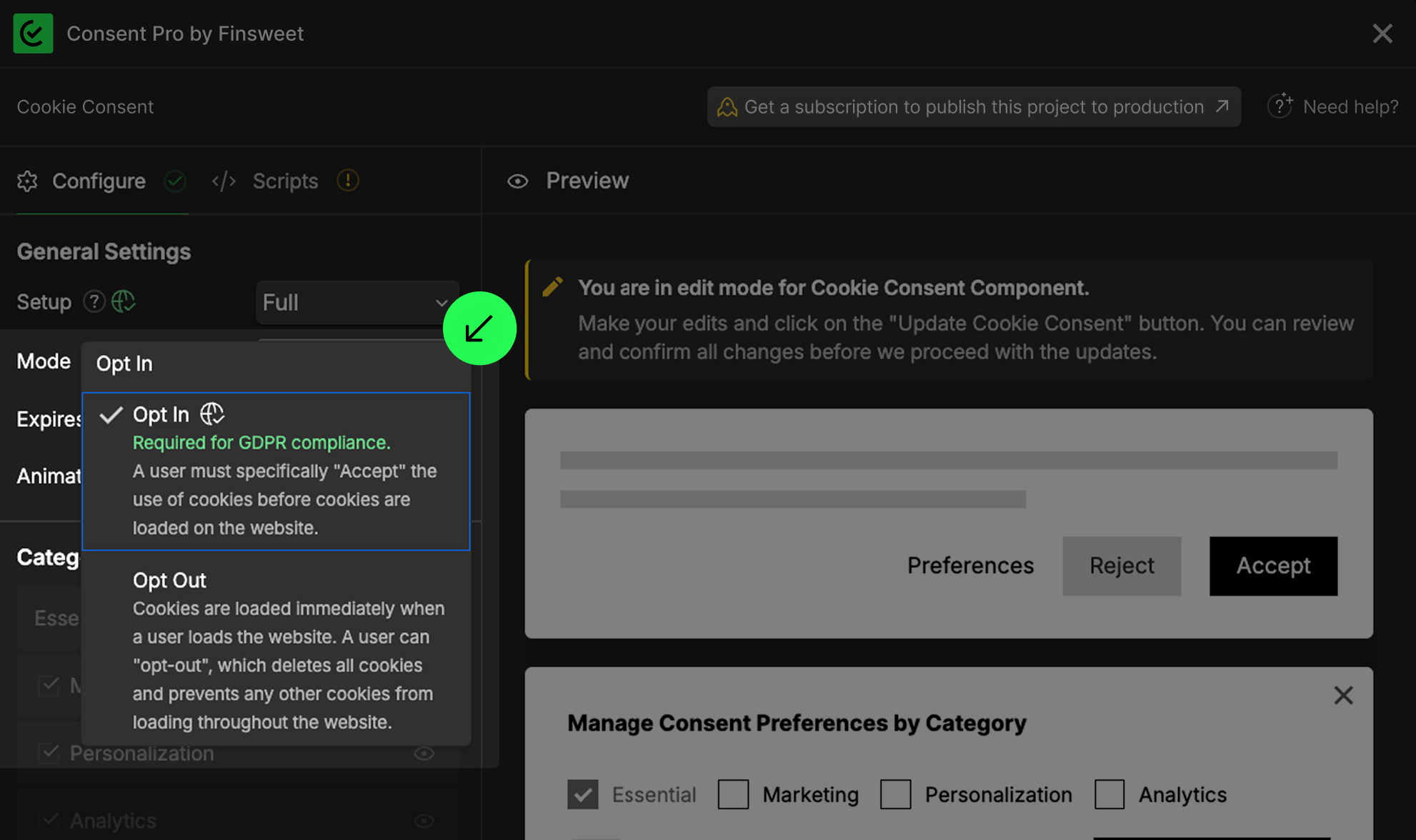Check the Marketing checkbox in preview
This screenshot has height=840, width=1416.
click(733, 794)
